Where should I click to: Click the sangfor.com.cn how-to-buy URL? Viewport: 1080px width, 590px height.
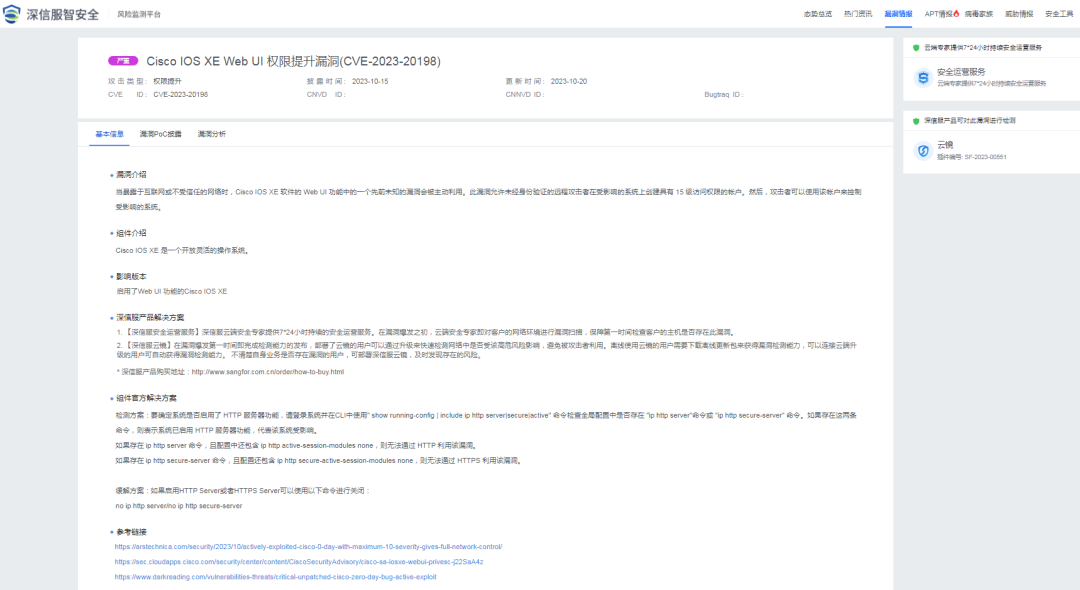click(268, 372)
